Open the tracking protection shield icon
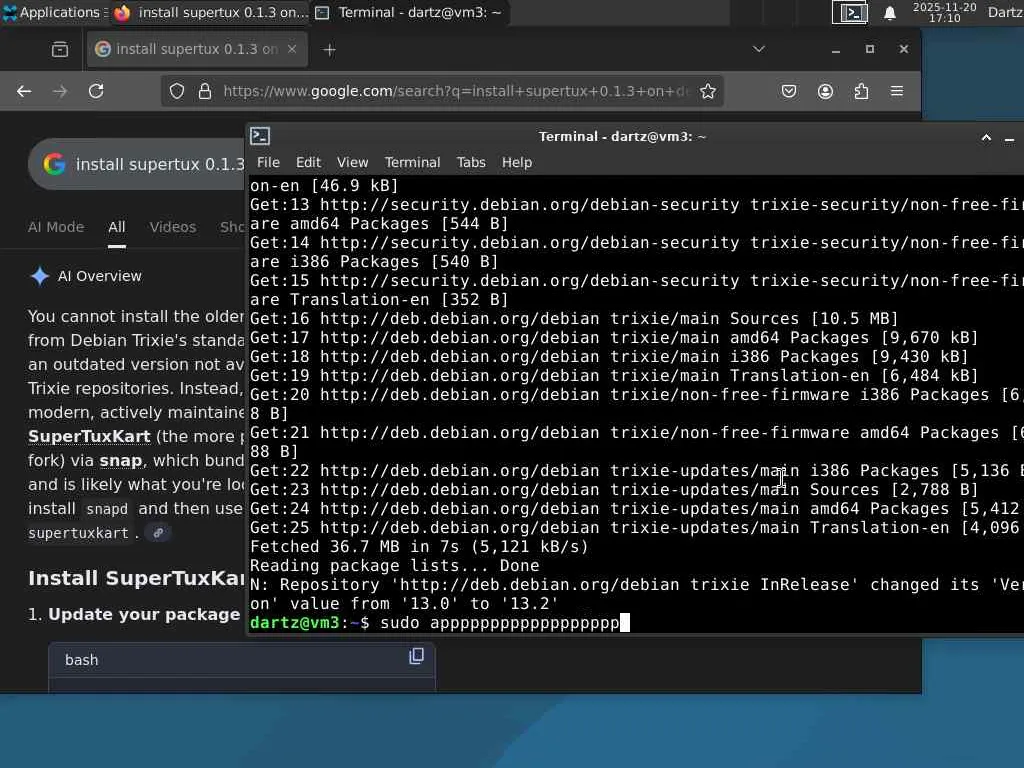1024x768 pixels. (176, 91)
